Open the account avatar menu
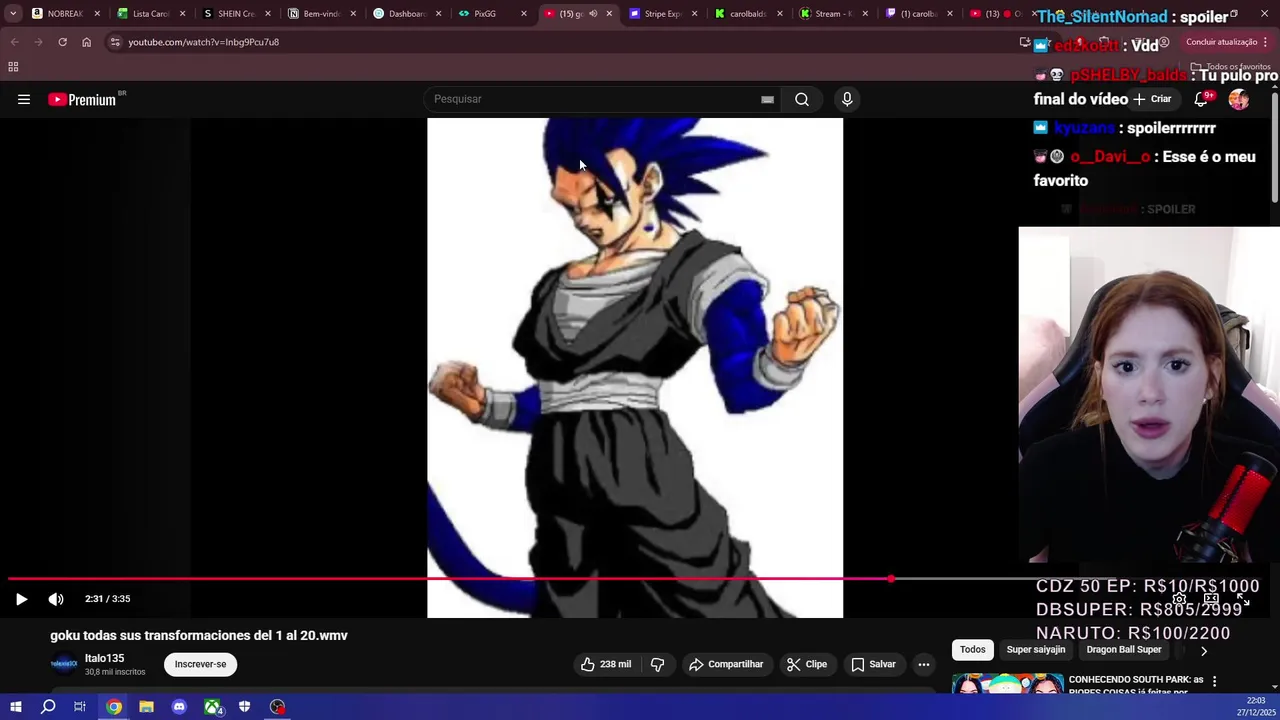 (1239, 99)
